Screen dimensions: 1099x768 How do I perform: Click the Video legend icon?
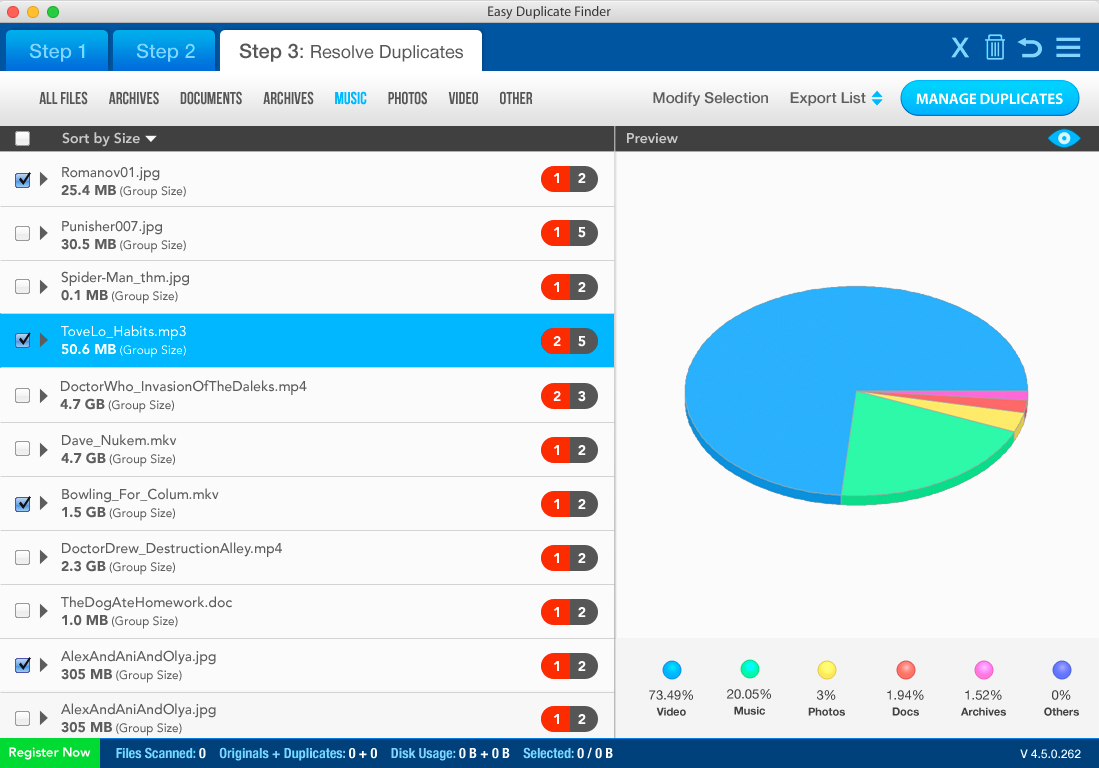click(x=672, y=670)
